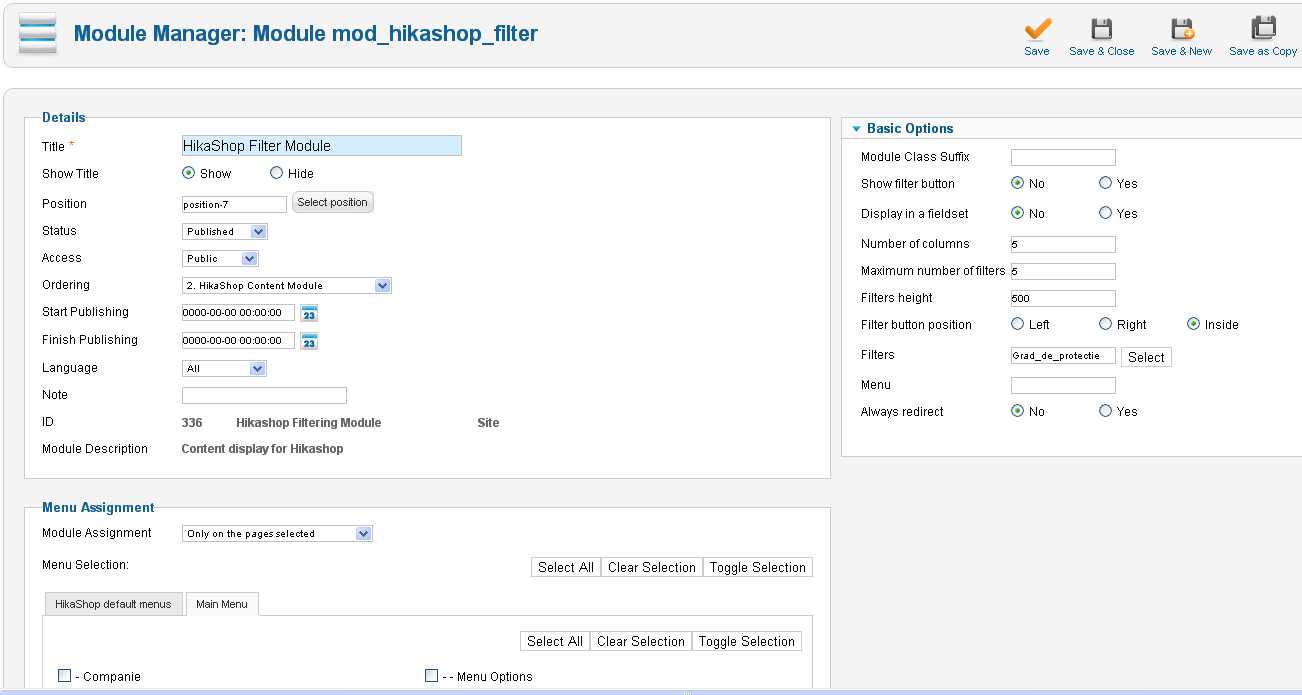Check the Menu Options checkbox
The width and height of the screenshot is (1302, 695).
(x=432, y=676)
